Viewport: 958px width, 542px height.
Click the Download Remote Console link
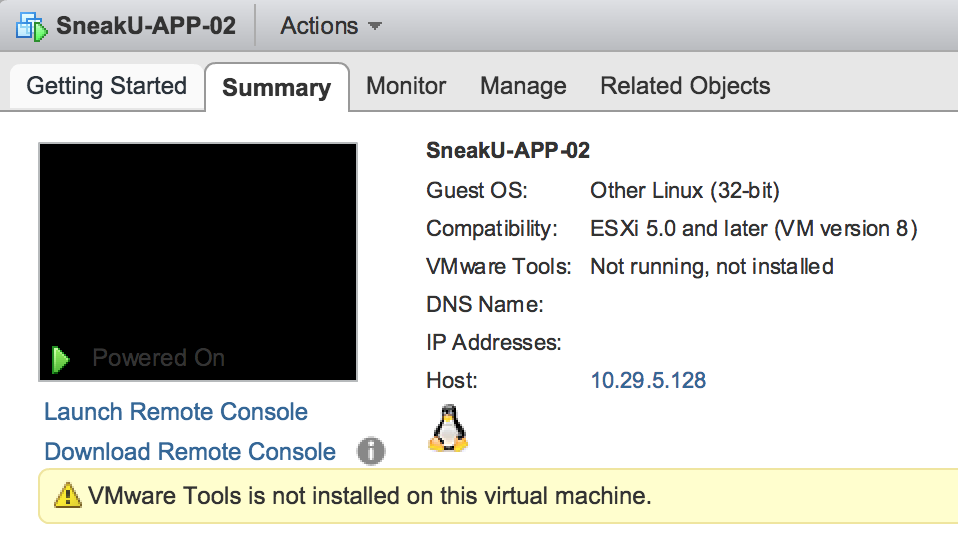pos(190,452)
